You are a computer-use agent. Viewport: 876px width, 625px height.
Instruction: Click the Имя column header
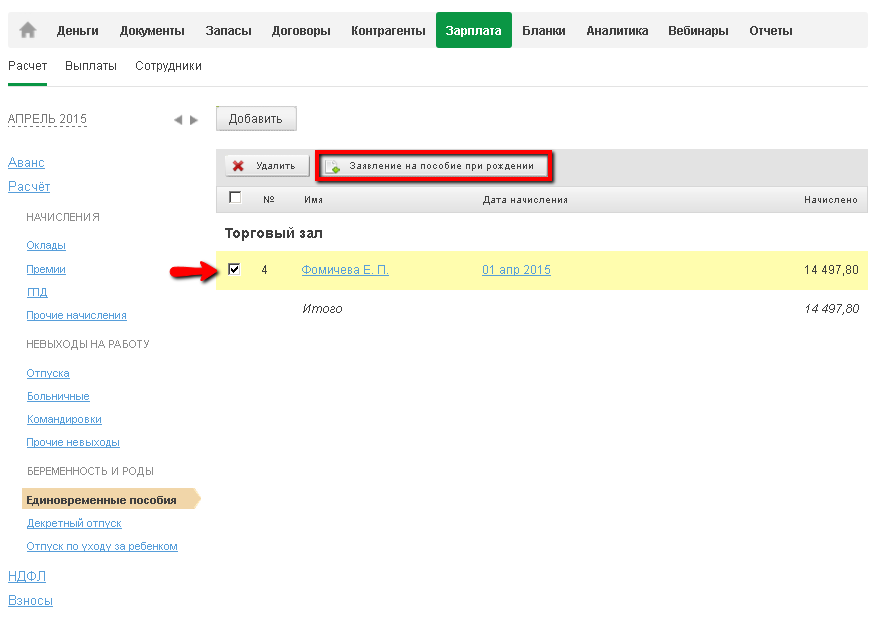point(313,199)
